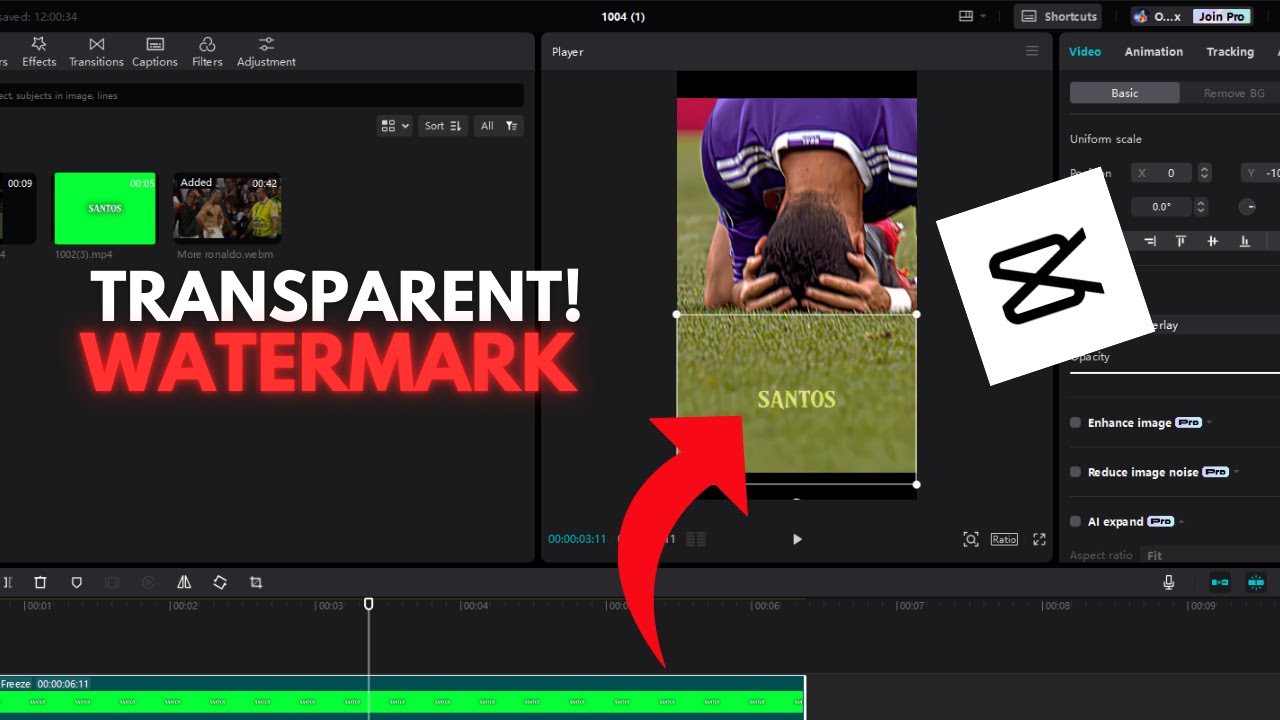The height and width of the screenshot is (720, 1280).
Task: Click the Opacity slider track
Action: click(1175, 373)
